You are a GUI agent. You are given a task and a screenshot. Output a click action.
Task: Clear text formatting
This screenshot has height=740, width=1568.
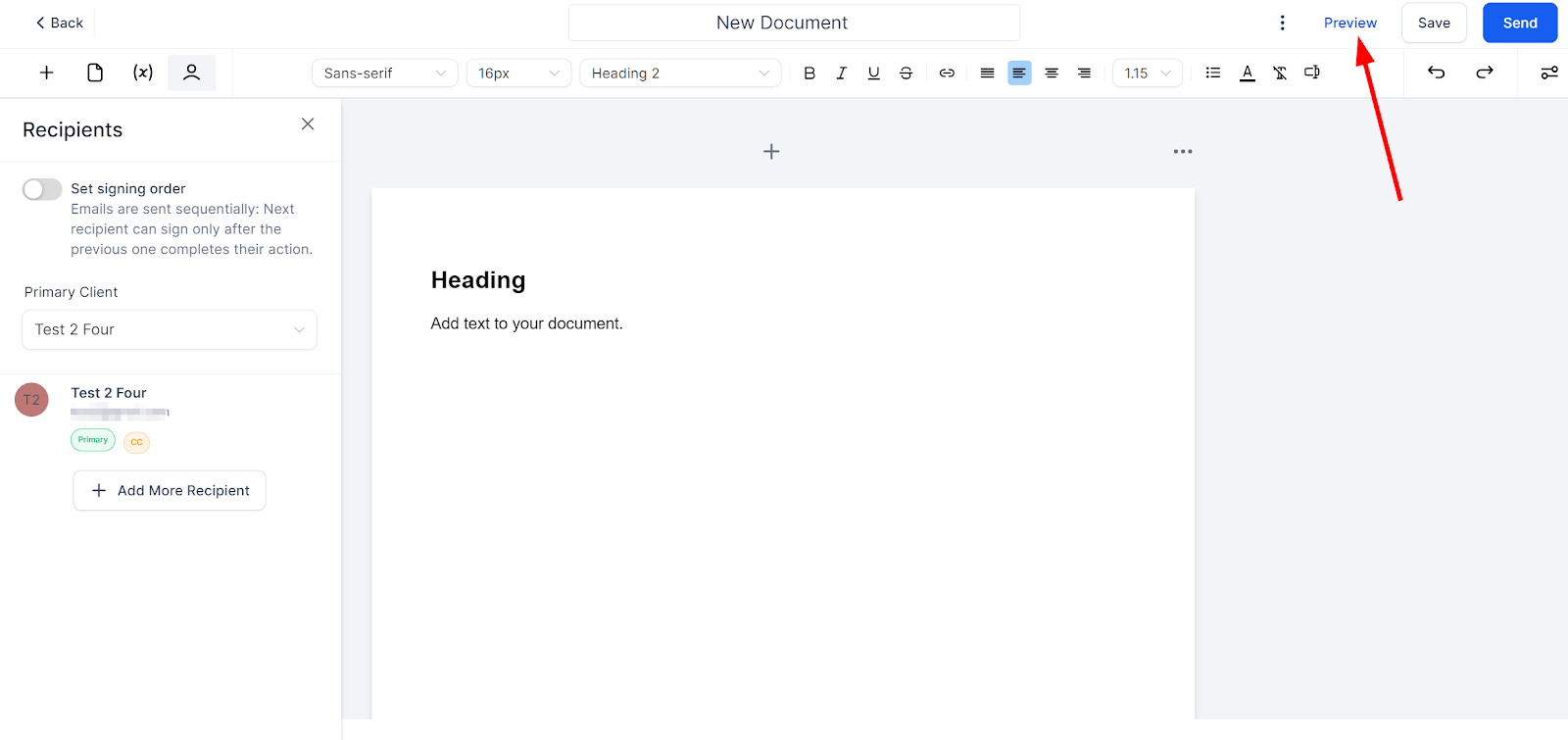coord(1280,73)
